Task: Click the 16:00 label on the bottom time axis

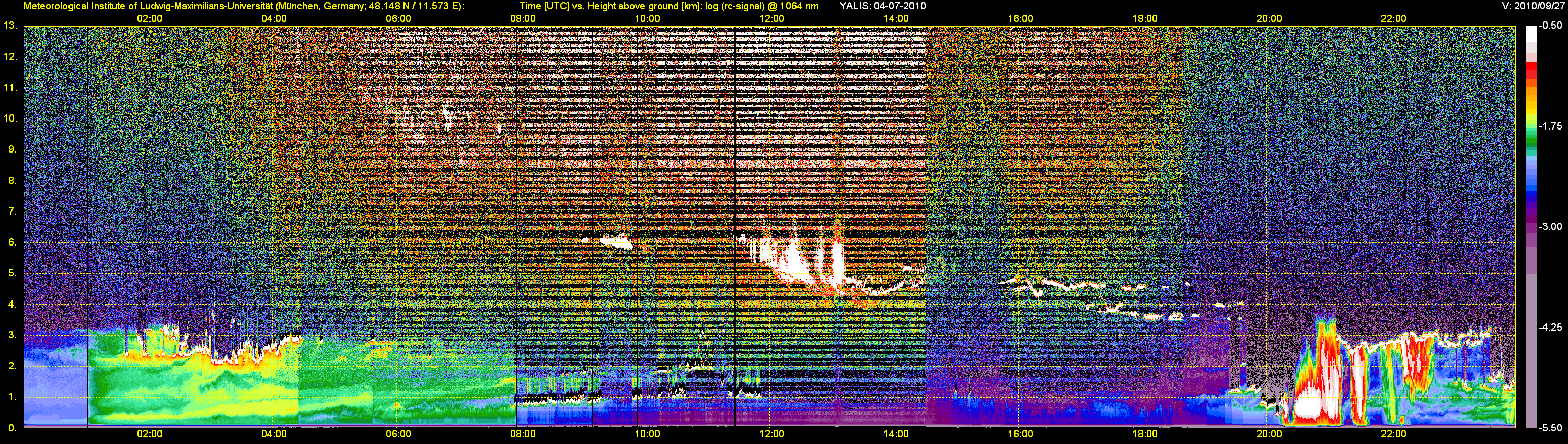Action: click(x=1020, y=434)
